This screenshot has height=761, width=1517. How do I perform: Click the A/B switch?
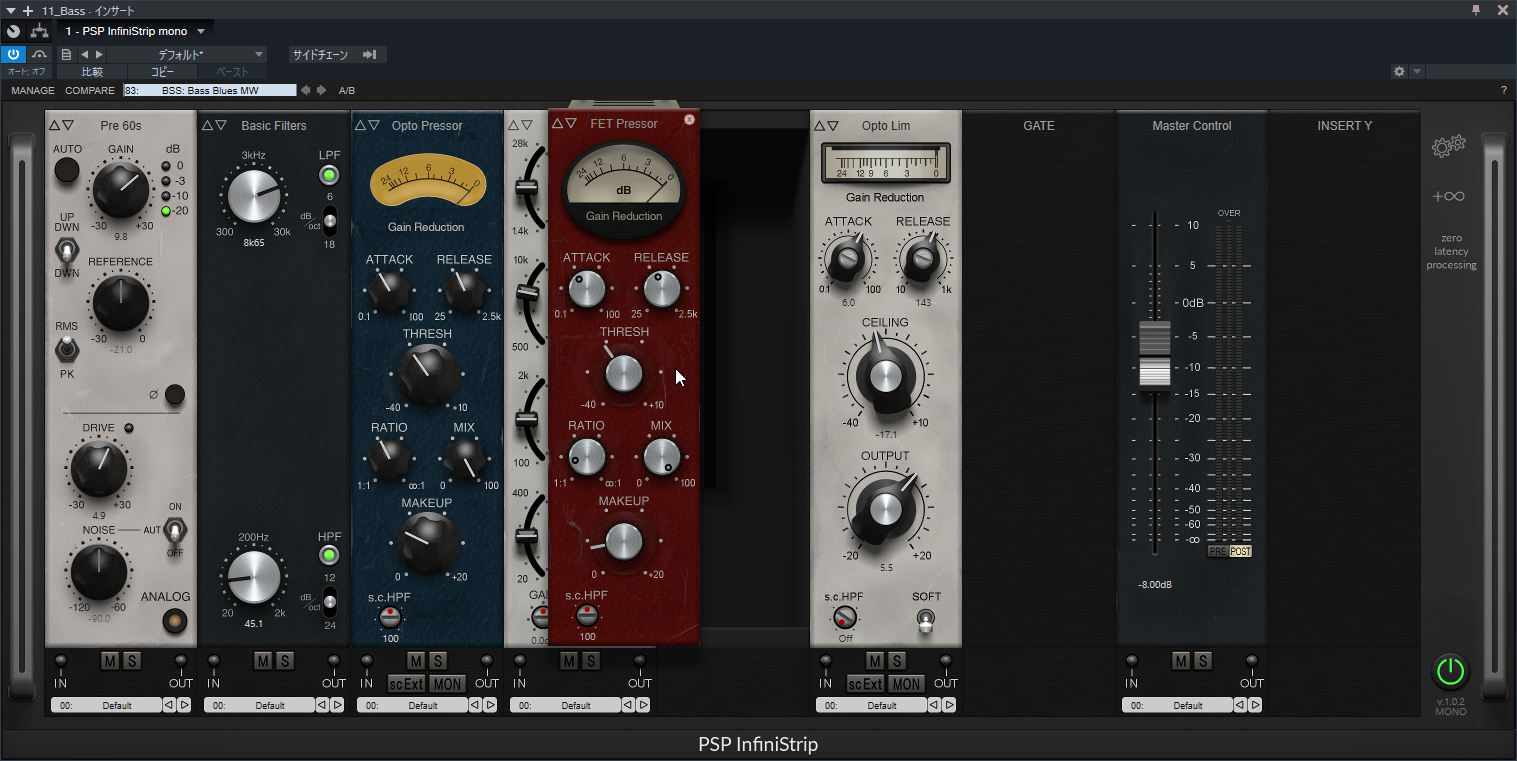point(347,90)
